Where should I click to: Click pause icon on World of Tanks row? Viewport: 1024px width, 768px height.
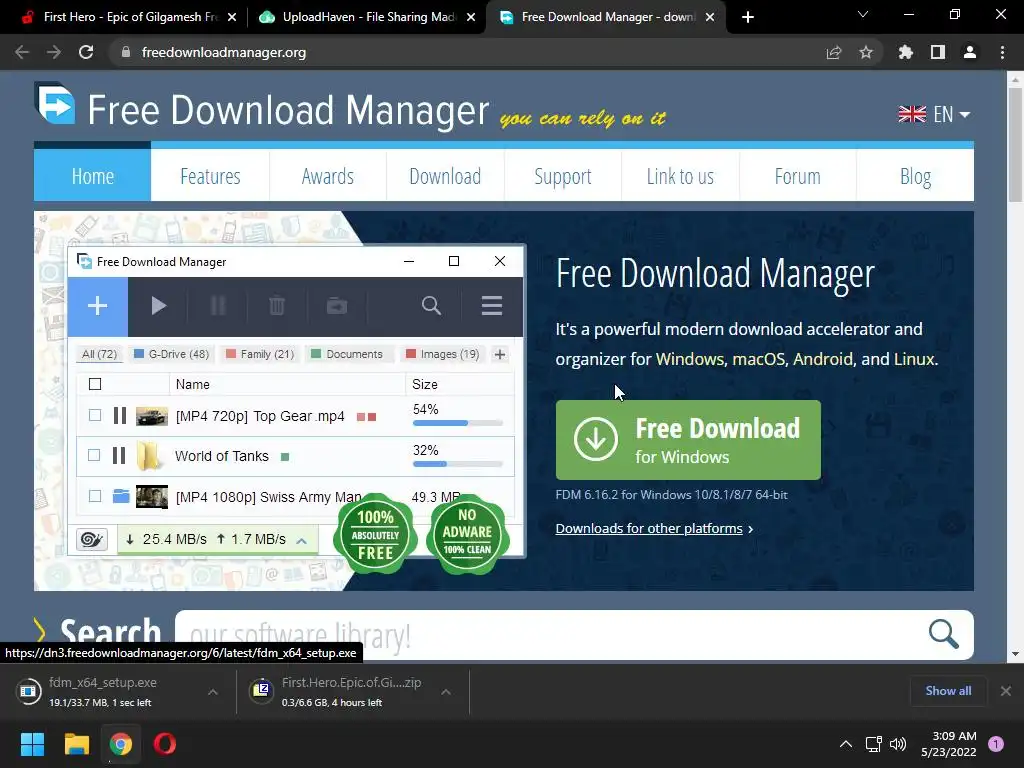pyautogui.click(x=119, y=456)
